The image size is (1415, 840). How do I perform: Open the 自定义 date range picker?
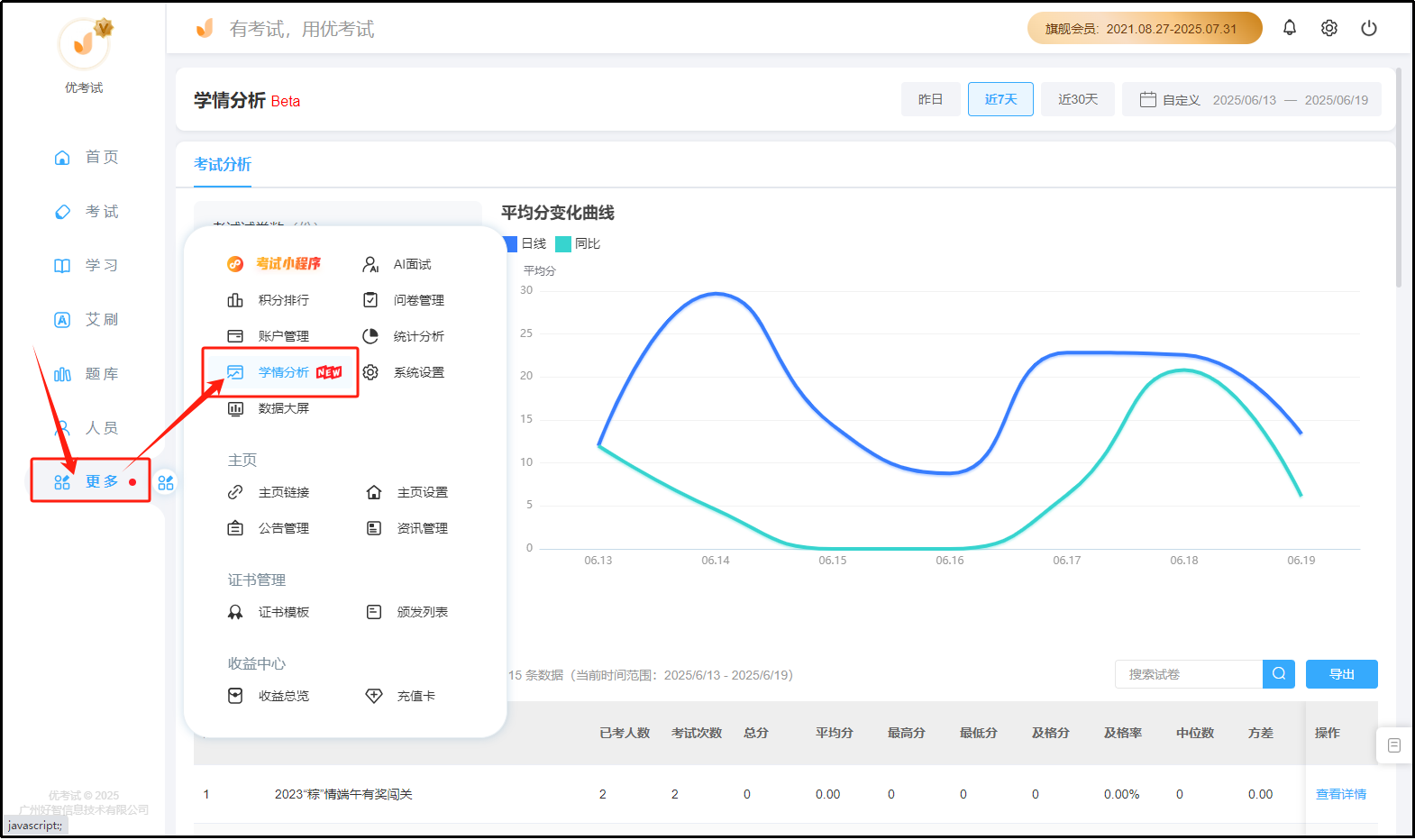(1252, 99)
